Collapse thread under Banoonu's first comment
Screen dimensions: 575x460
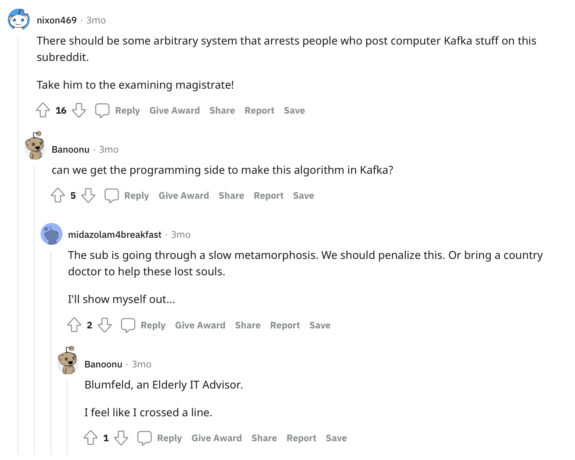point(35,310)
